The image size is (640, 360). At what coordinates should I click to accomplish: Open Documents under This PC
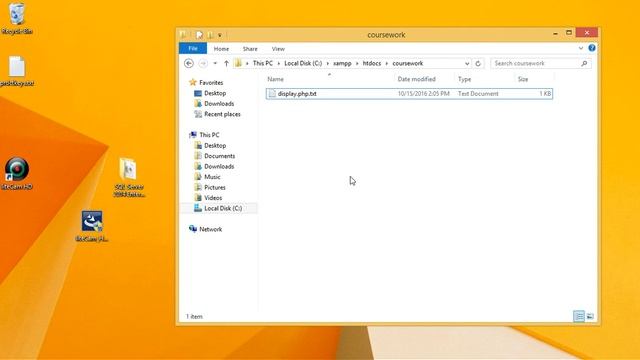[x=220, y=156]
